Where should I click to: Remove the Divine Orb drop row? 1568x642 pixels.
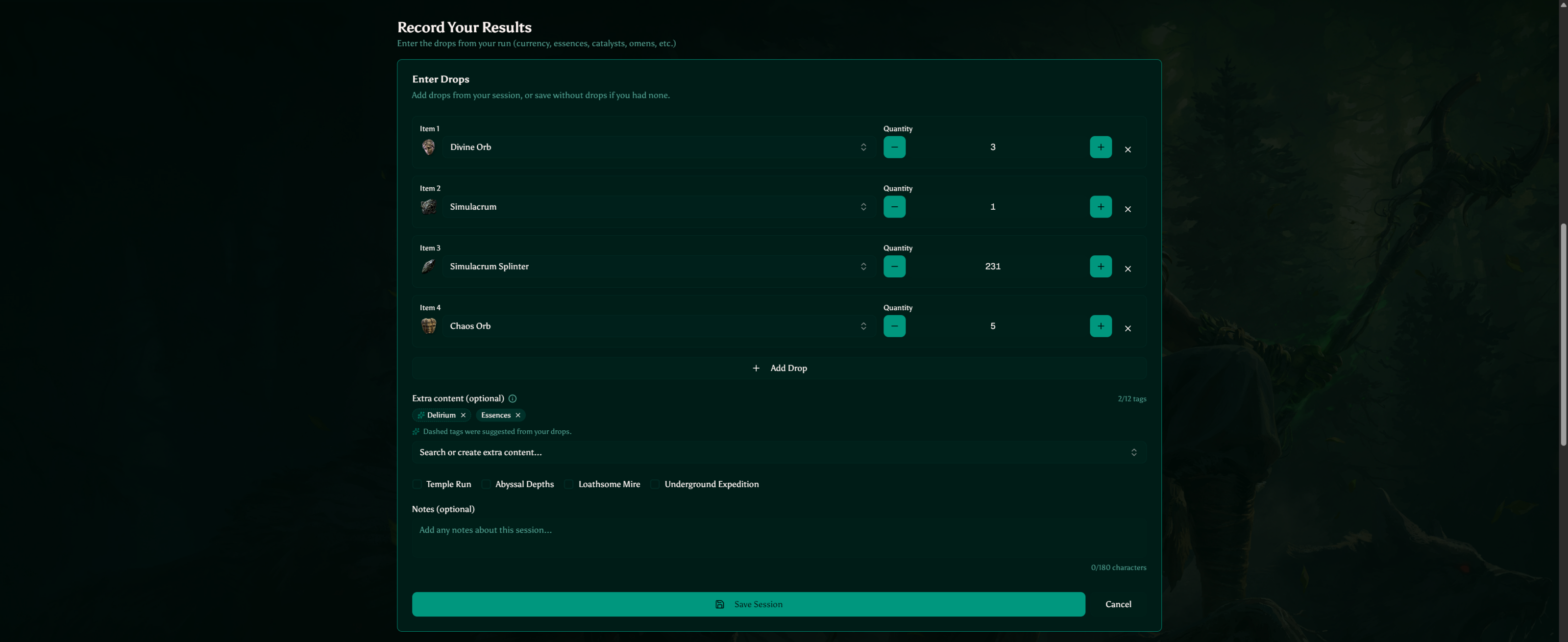(1128, 149)
